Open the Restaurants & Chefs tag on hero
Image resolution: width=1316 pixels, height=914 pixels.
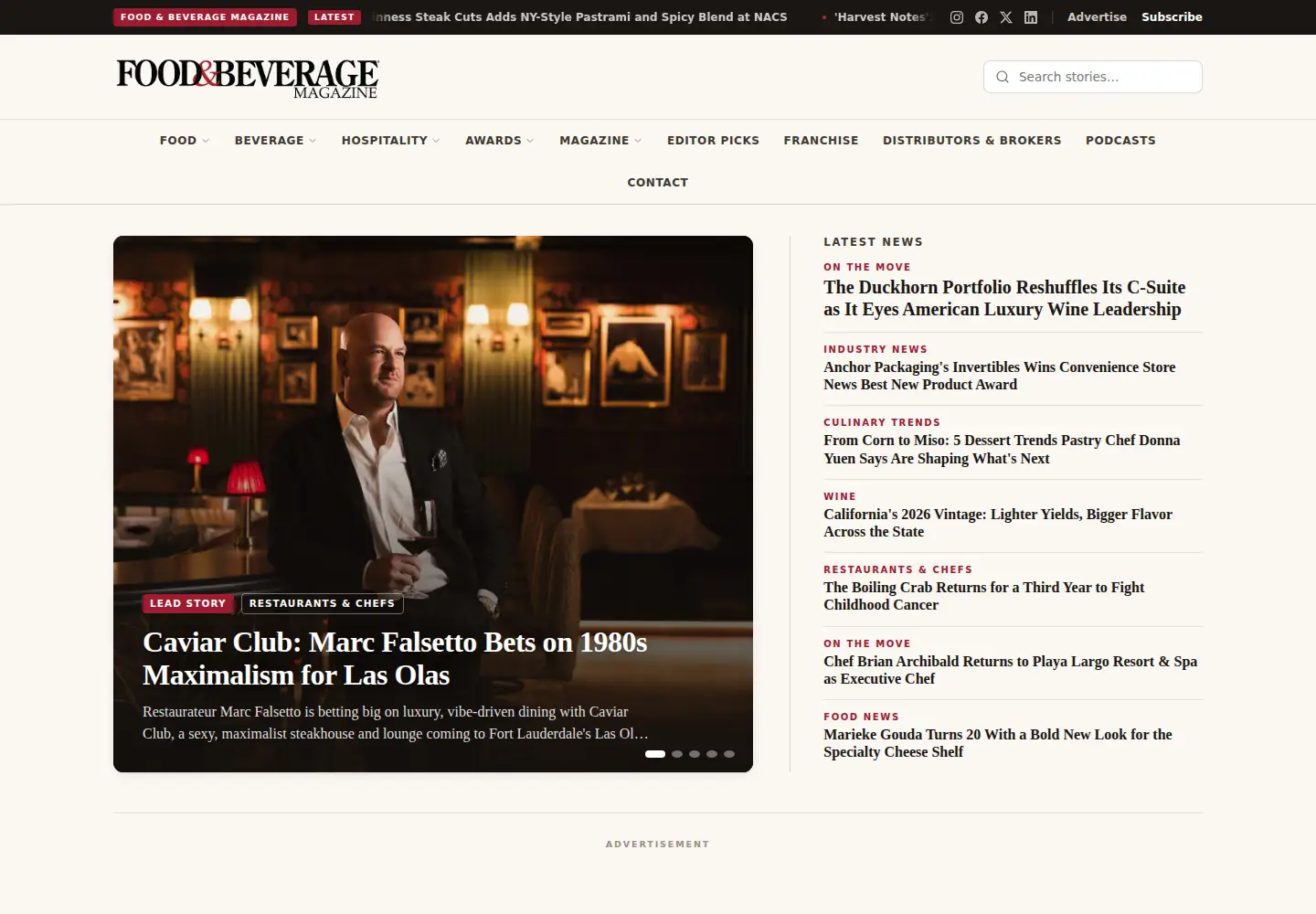click(322, 603)
